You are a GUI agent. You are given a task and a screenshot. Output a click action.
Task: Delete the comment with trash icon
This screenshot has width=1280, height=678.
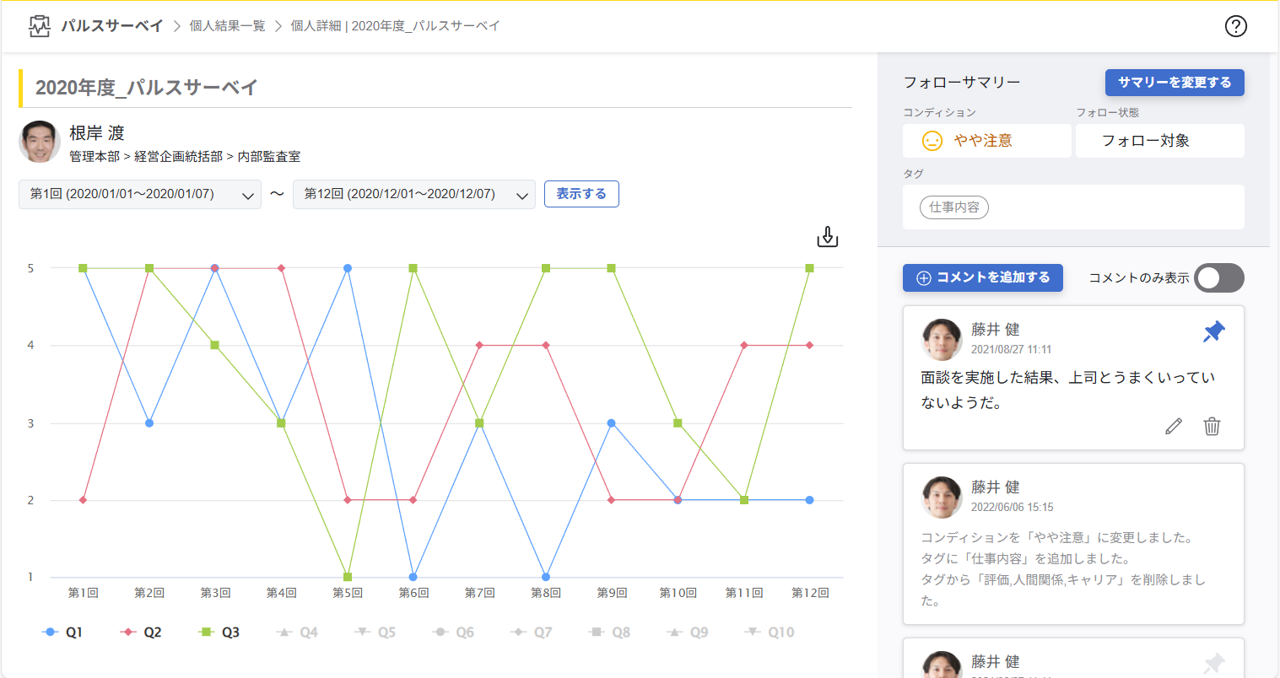pos(1212,427)
